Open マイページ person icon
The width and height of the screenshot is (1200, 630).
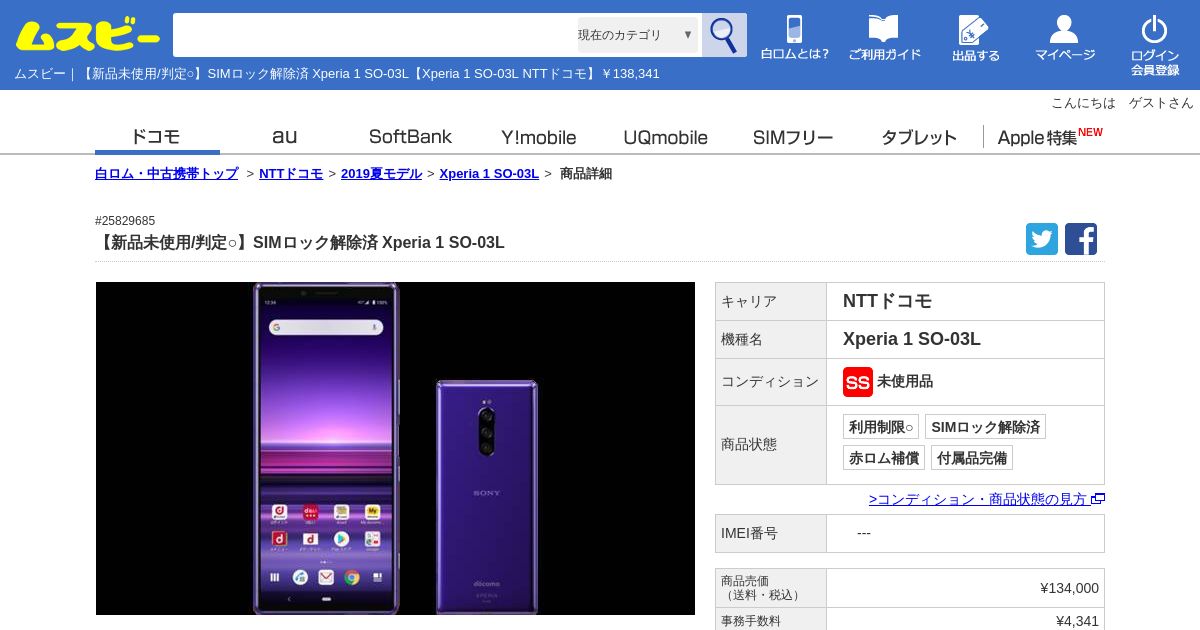click(1065, 38)
